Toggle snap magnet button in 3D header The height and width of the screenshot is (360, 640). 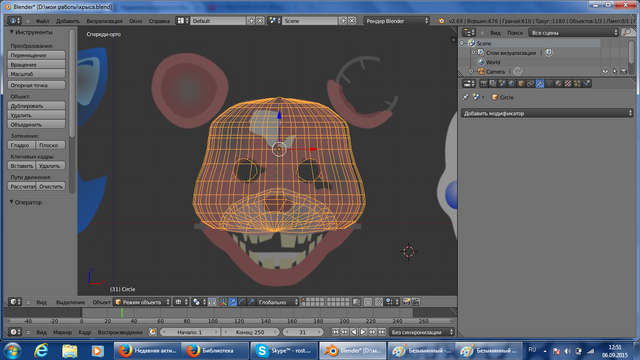coord(379,302)
